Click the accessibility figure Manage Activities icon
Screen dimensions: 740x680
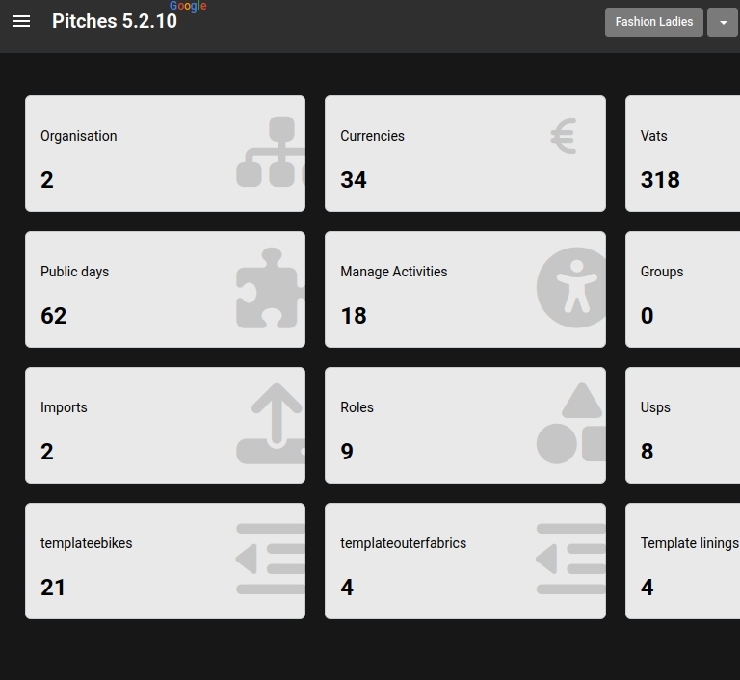pos(571,289)
